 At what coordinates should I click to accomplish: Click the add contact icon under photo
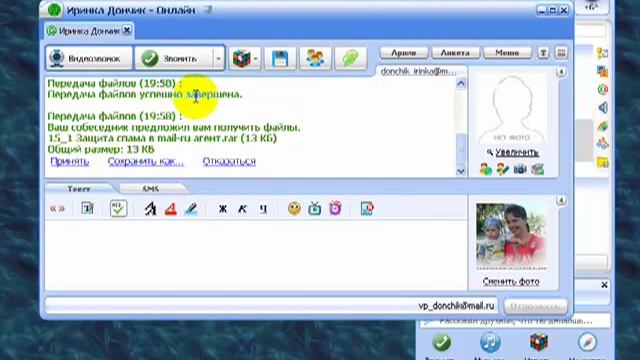point(486,169)
